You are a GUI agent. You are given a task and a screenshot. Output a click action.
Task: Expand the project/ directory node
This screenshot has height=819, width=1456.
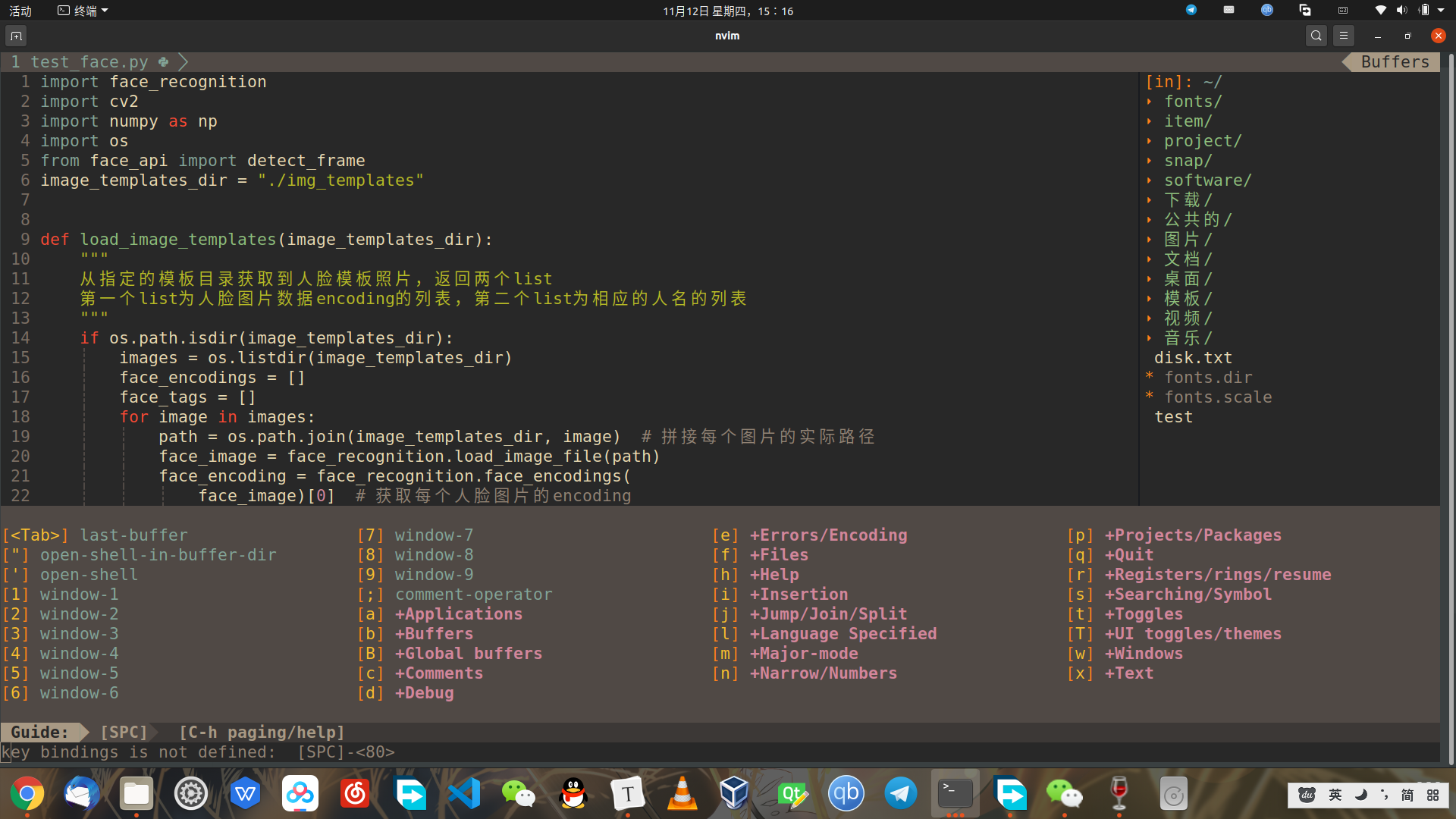[1202, 141]
